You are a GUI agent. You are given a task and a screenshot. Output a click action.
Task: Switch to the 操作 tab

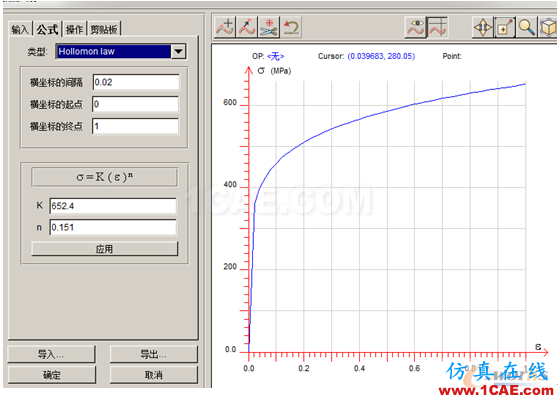click(74, 29)
